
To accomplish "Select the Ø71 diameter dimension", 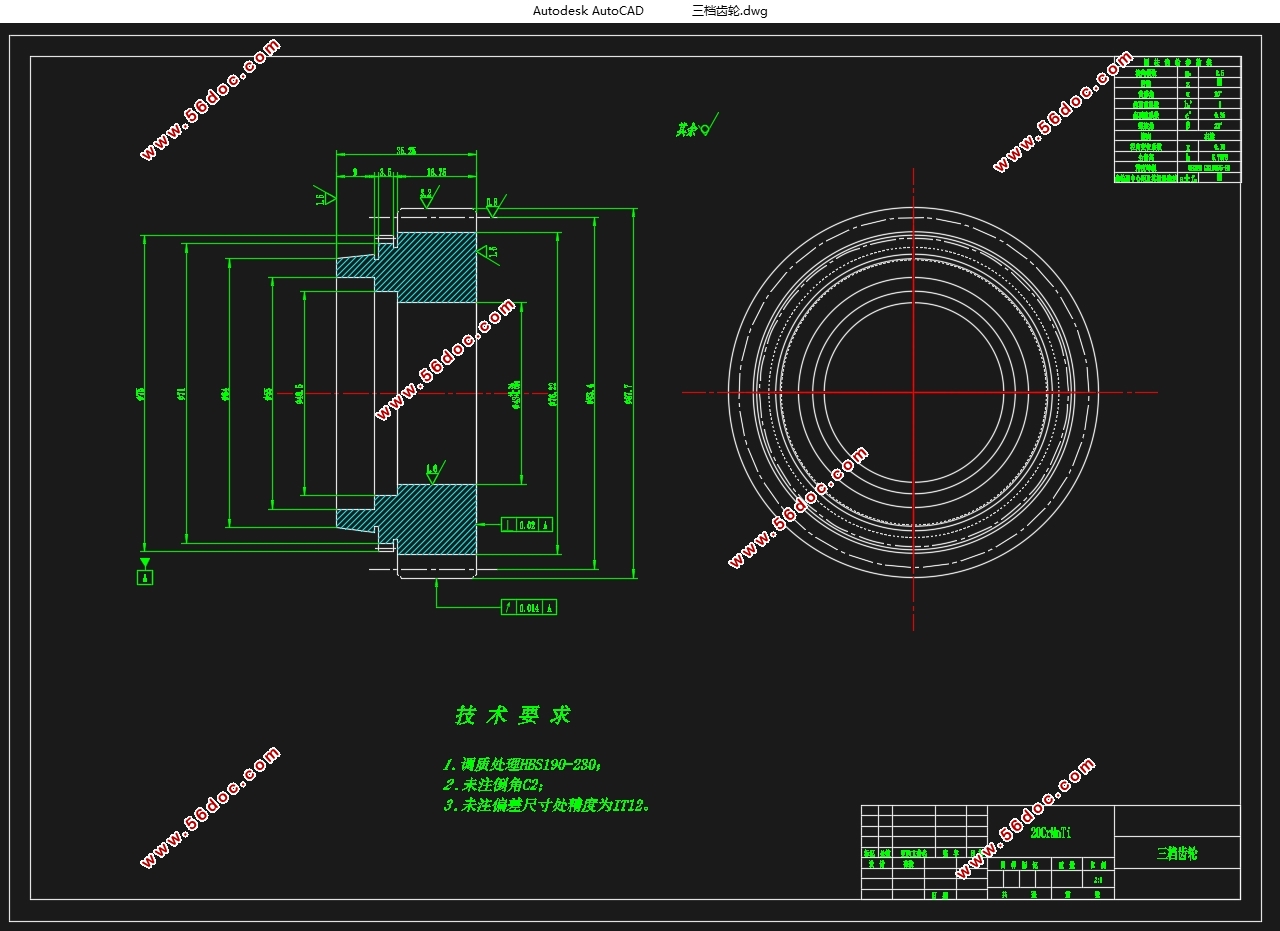I will [x=182, y=393].
